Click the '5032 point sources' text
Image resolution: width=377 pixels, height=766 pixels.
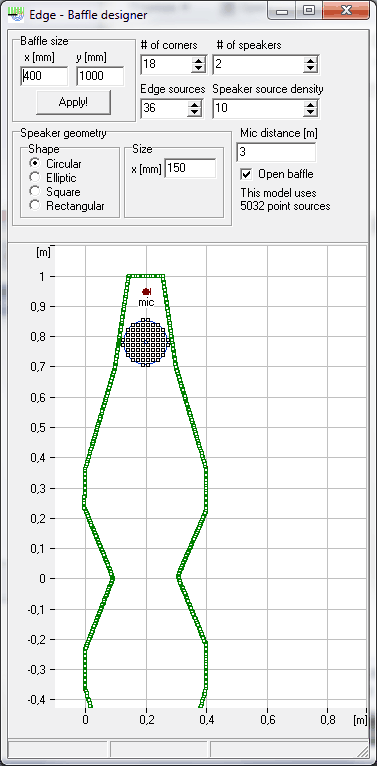285,206
